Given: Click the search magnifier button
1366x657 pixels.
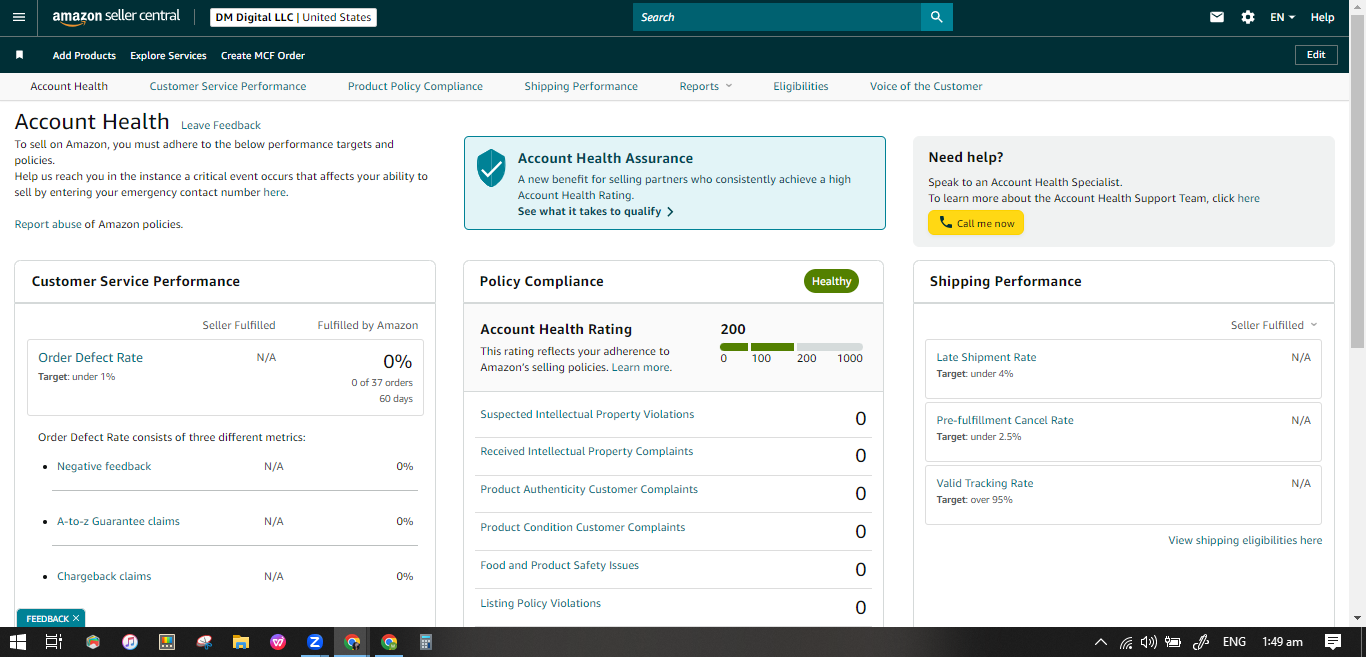Looking at the screenshot, I should coord(936,17).
